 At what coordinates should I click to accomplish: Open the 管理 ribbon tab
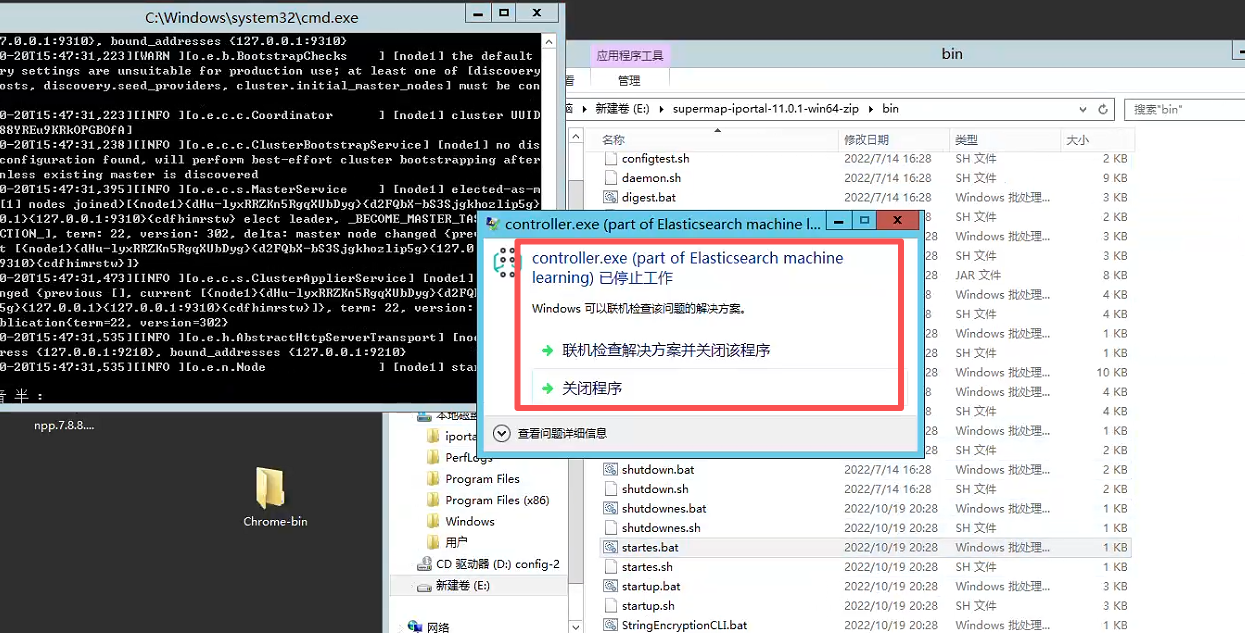point(628,81)
